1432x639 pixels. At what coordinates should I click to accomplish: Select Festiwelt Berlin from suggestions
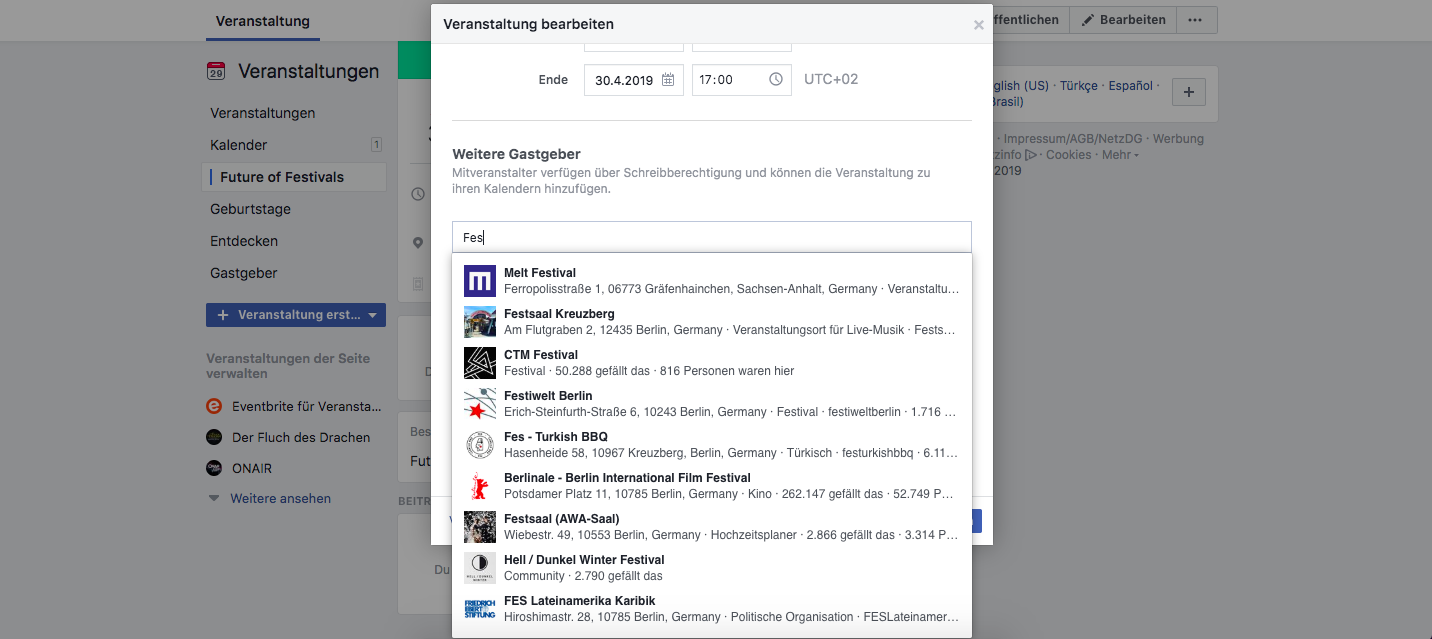(712, 404)
